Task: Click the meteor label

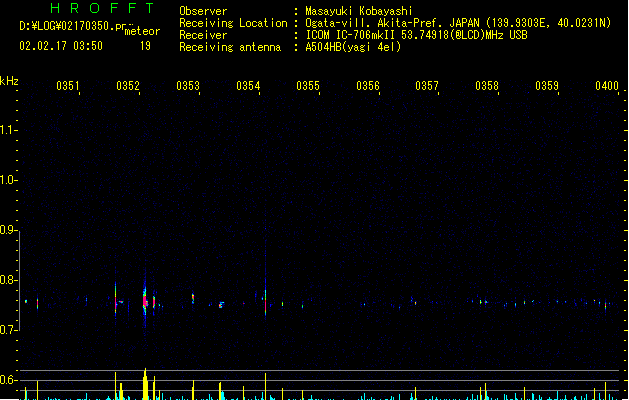Action: (x=142, y=31)
